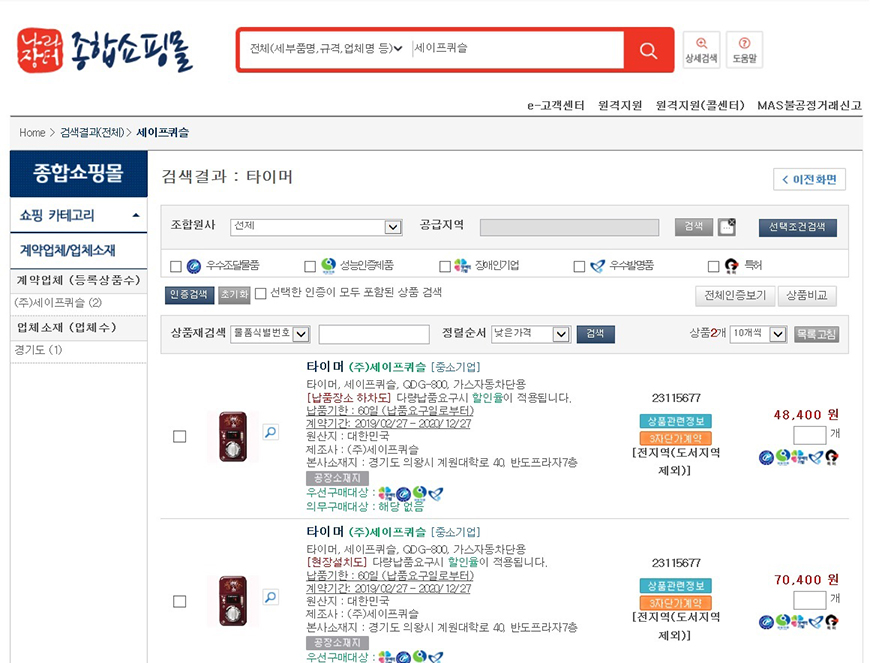Image resolution: width=870 pixels, height=663 pixels.
Task: Check the 특허 checkbox
Action: [714, 267]
